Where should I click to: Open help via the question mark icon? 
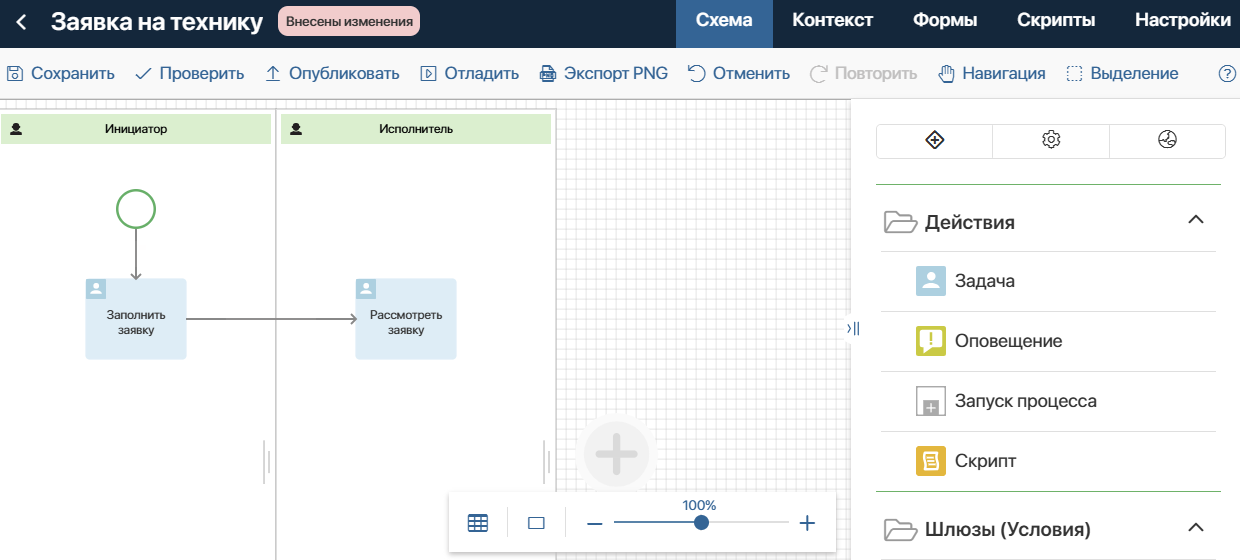click(x=1227, y=73)
